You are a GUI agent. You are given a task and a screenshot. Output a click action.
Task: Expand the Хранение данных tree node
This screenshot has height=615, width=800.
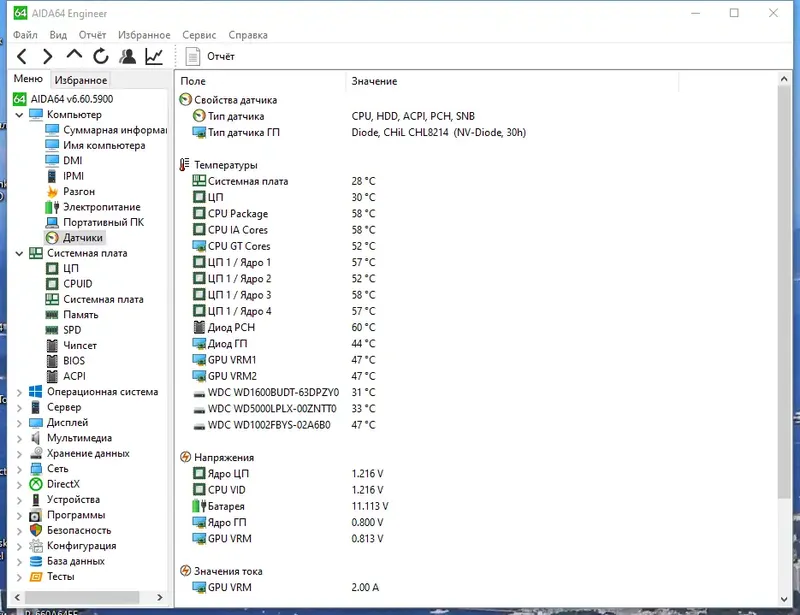pyautogui.click(x=19, y=454)
